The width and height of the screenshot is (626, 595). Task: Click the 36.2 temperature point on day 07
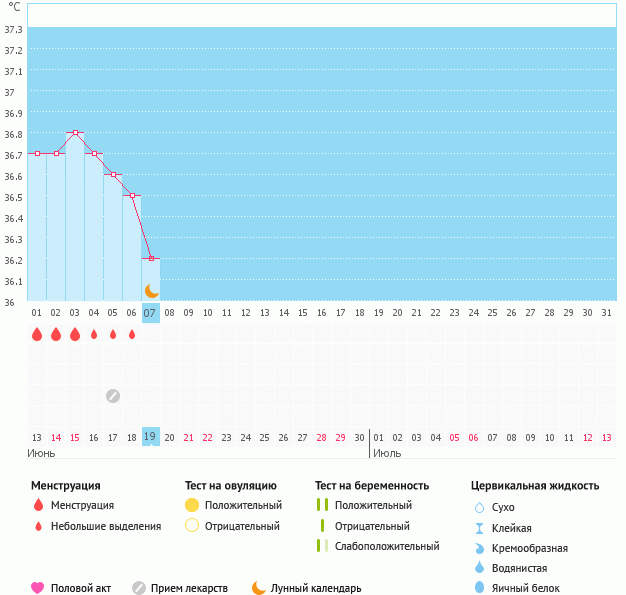(151, 259)
